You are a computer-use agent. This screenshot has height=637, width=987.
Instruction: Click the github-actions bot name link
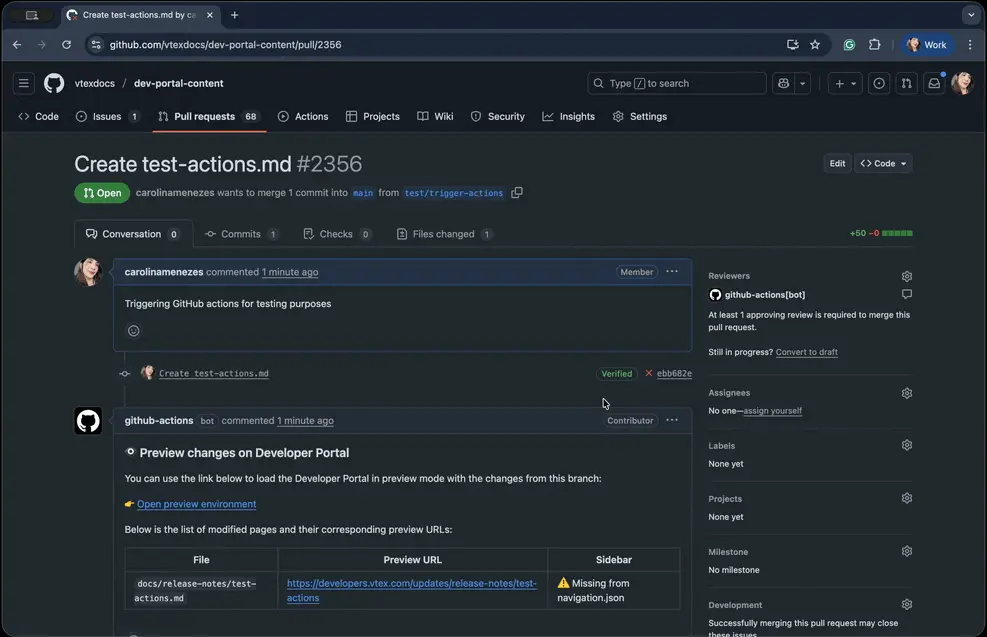[159, 420]
